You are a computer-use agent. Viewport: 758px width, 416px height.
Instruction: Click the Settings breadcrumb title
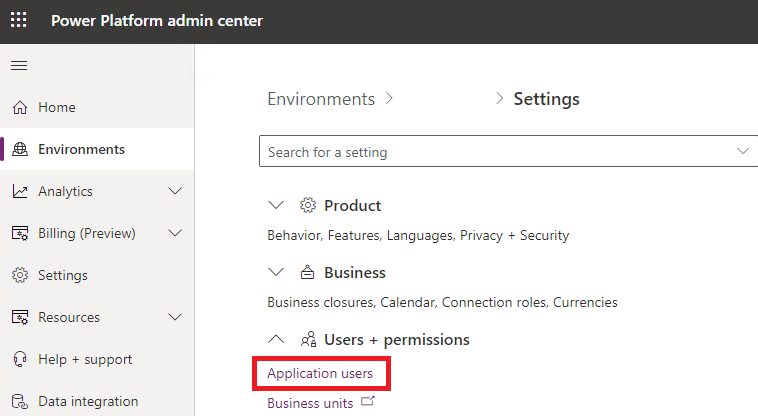tap(546, 99)
